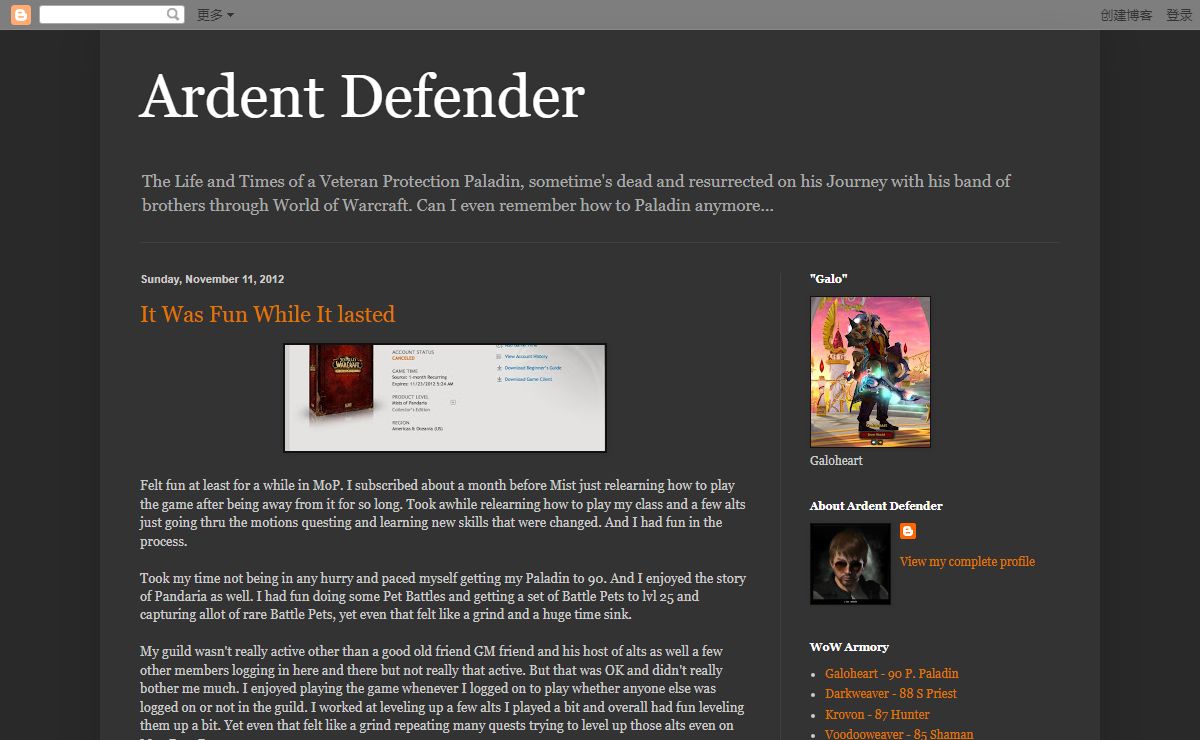
Task: Click the Galoheart character portrait image
Action: click(x=870, y=372)
